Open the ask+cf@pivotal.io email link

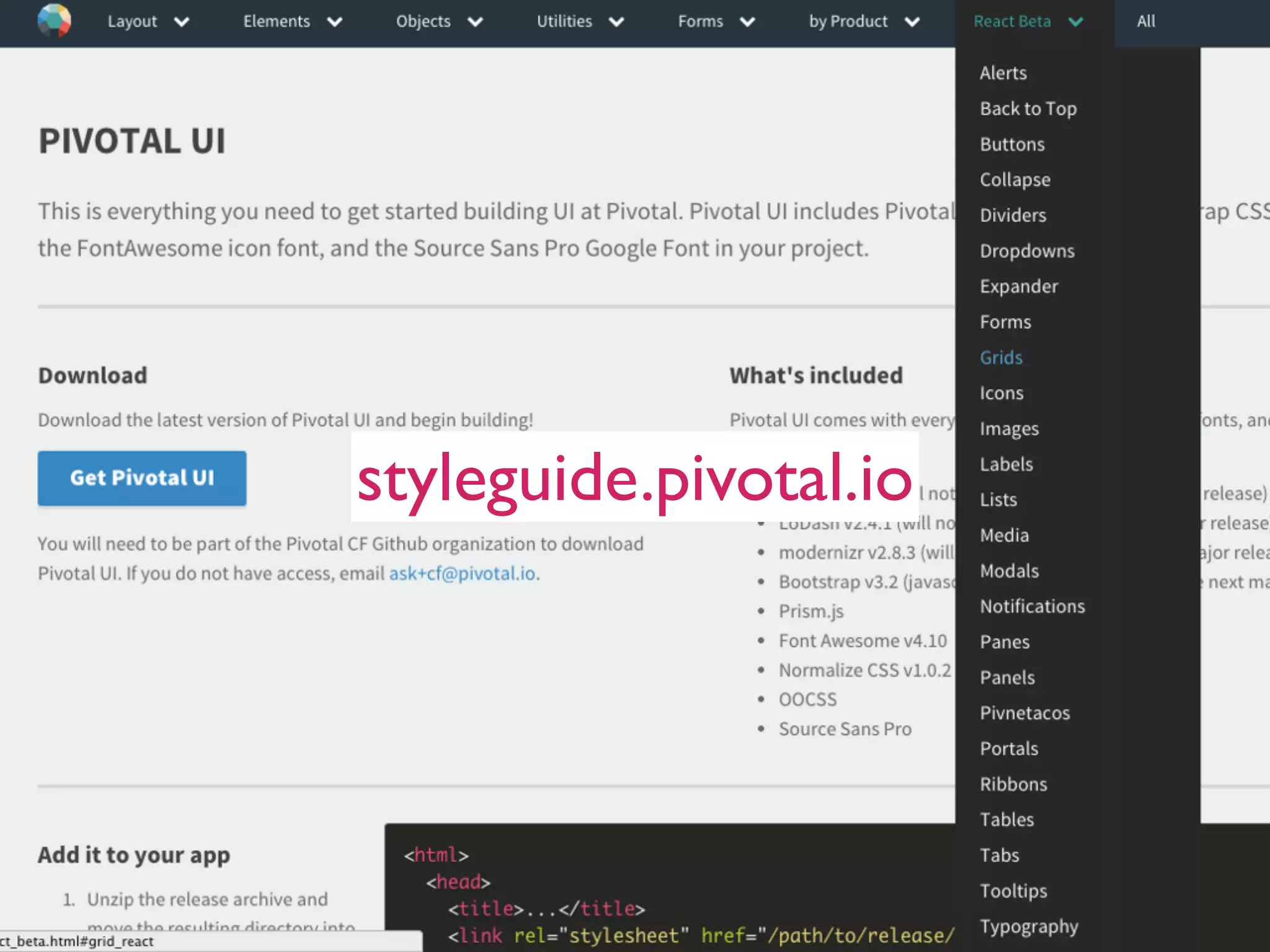coord(462,573)
